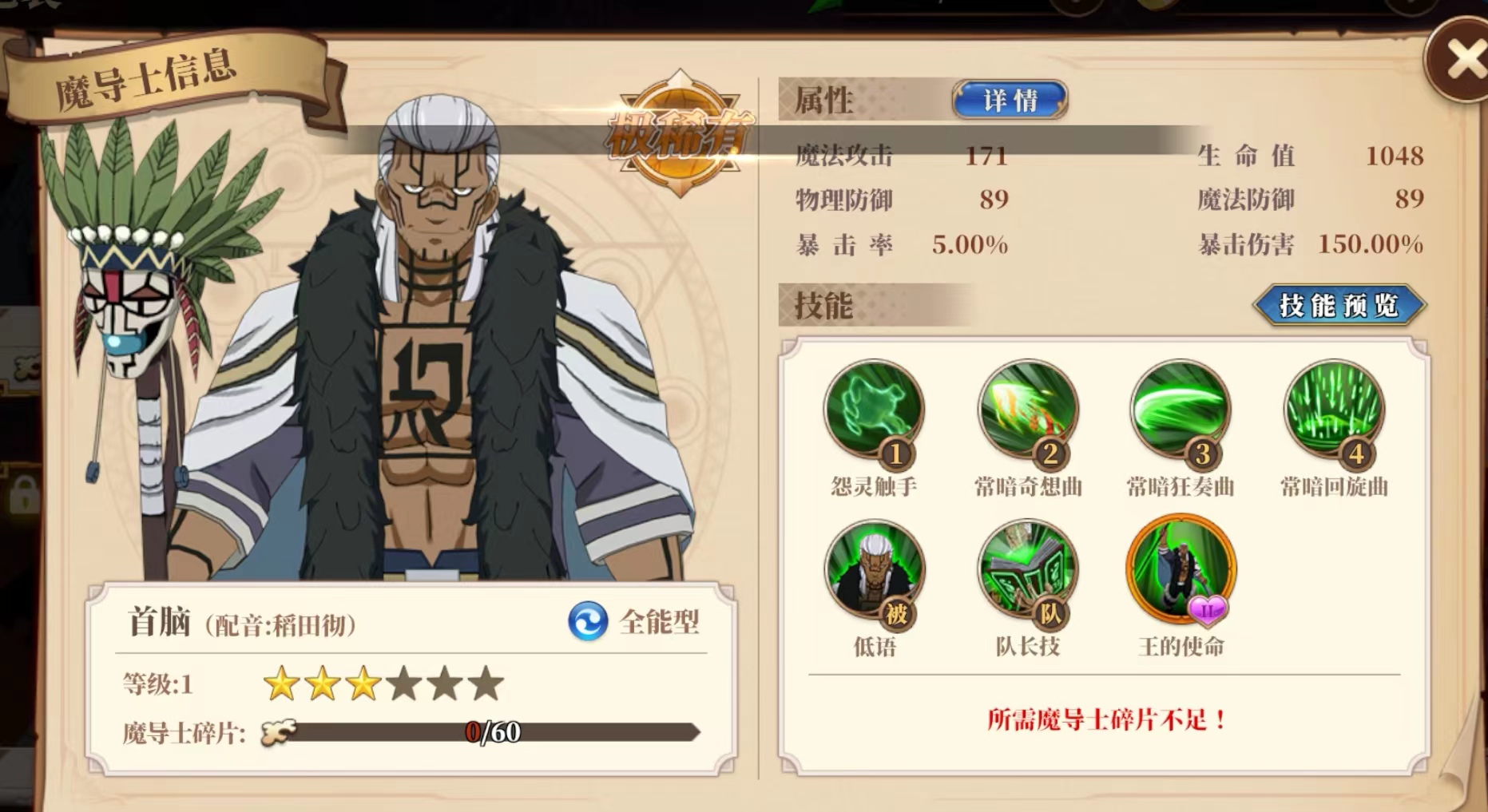Select the 王的使命 bond skill icon
This screenshot has height=812, width=1488.
[1180, 570]
